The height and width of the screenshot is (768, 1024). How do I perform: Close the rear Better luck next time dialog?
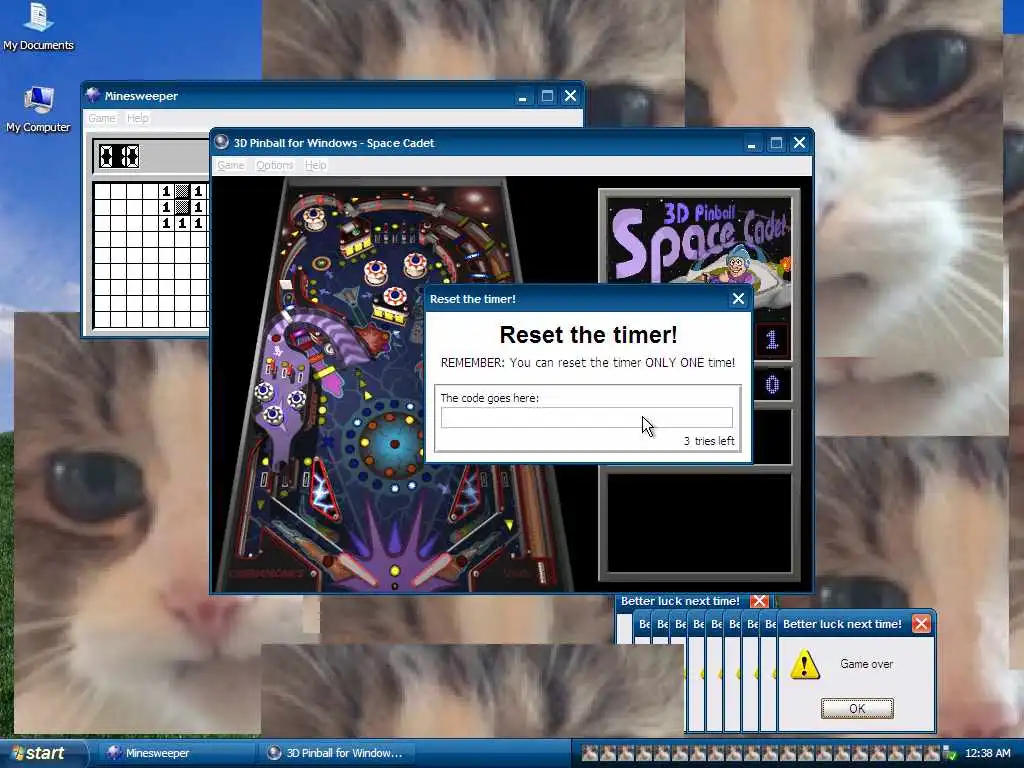[759, 601]
